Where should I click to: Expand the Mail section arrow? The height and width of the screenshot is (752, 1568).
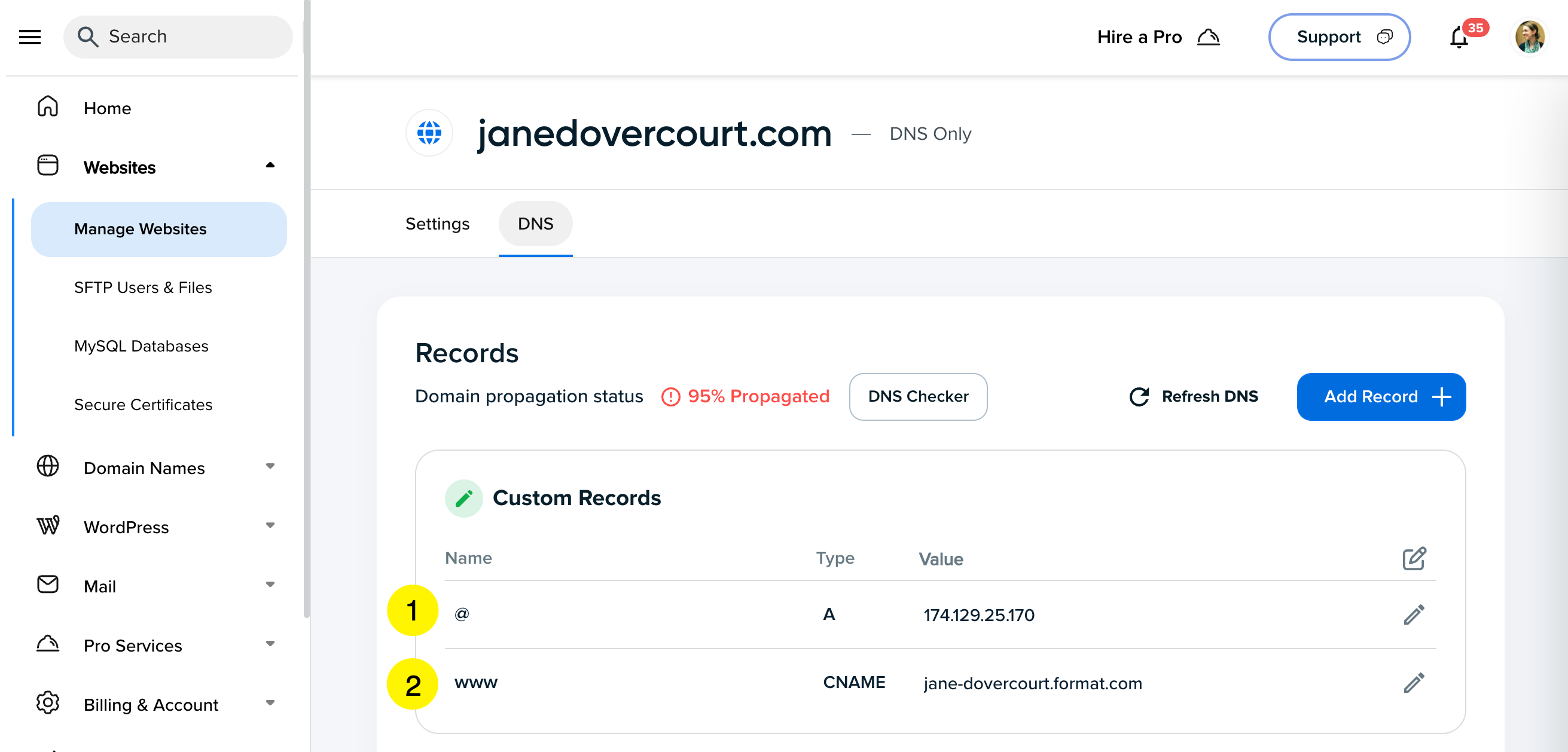pos(270,585)
